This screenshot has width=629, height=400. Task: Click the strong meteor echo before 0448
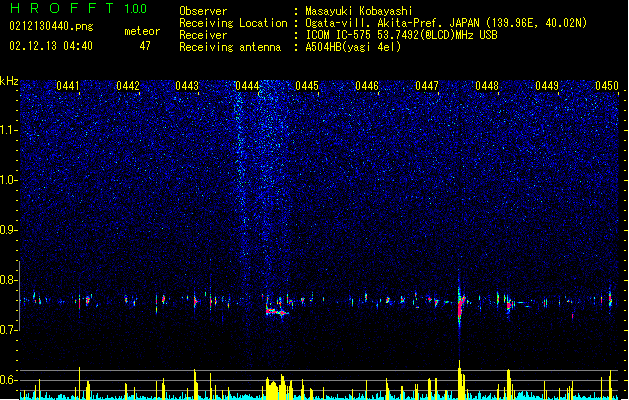coord(461,305)
